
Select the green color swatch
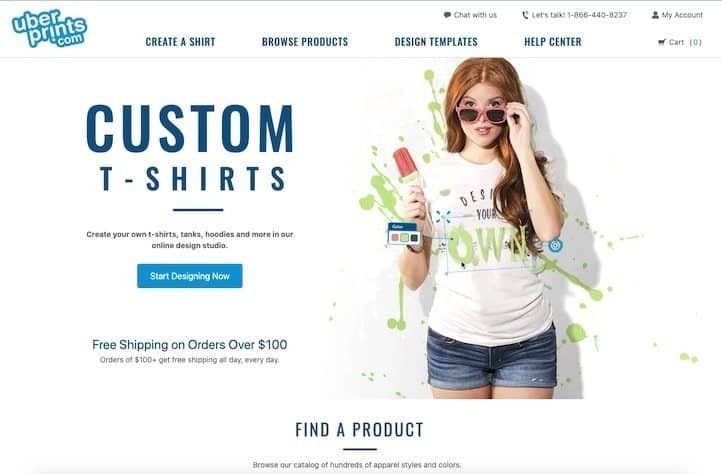(404, 238)
